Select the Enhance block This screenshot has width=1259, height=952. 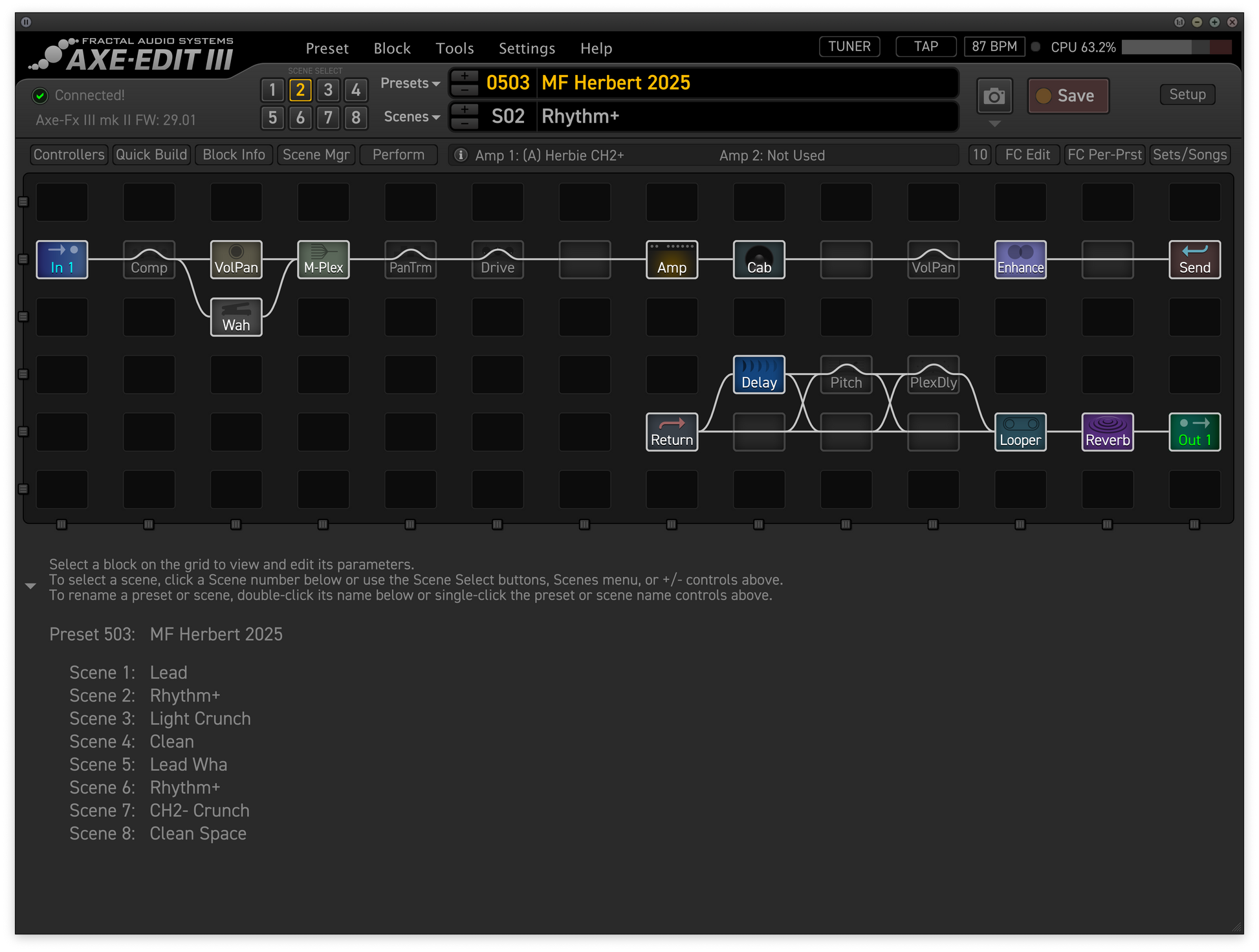click(1020, 259)
